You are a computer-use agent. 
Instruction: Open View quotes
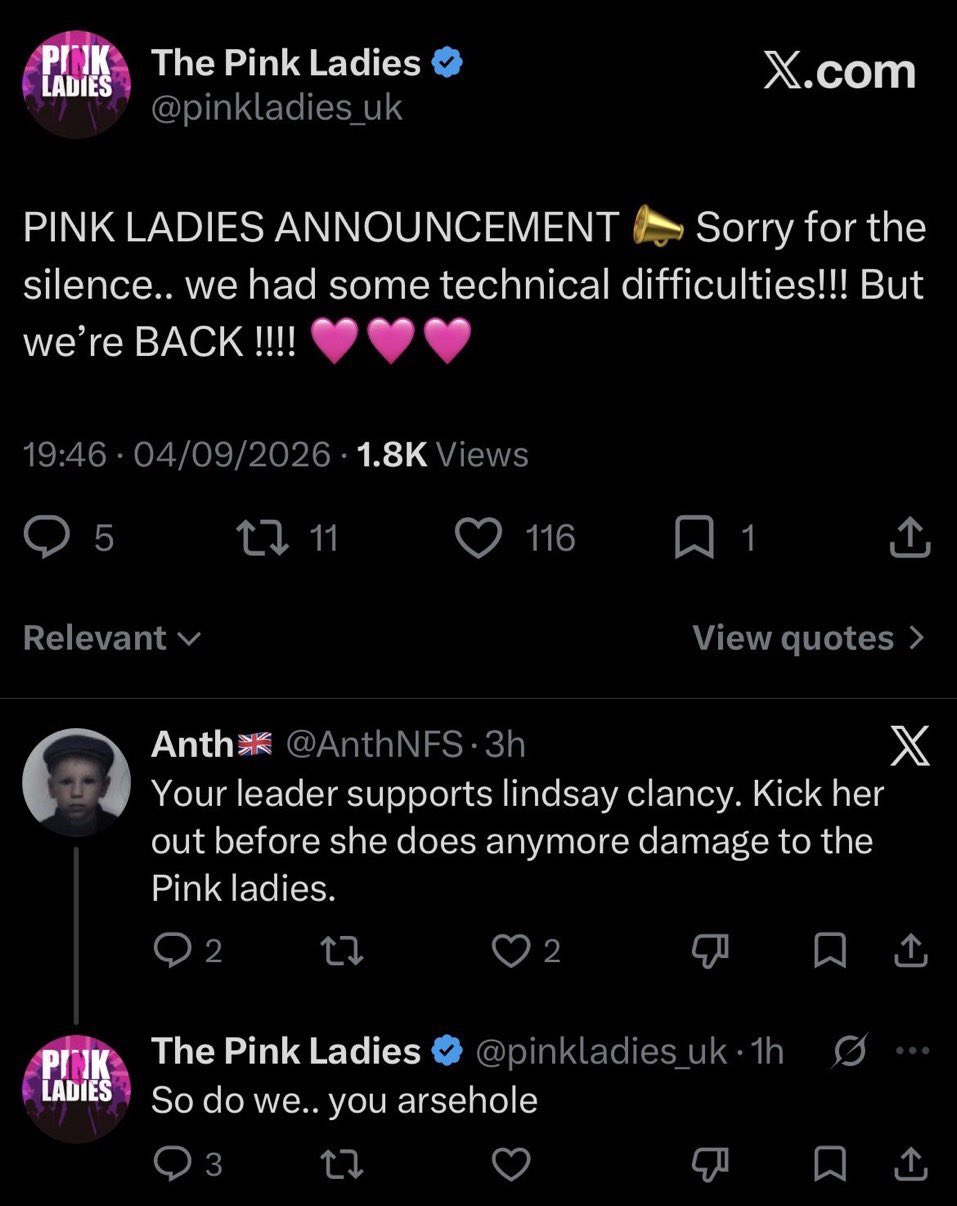click(808, 638)
